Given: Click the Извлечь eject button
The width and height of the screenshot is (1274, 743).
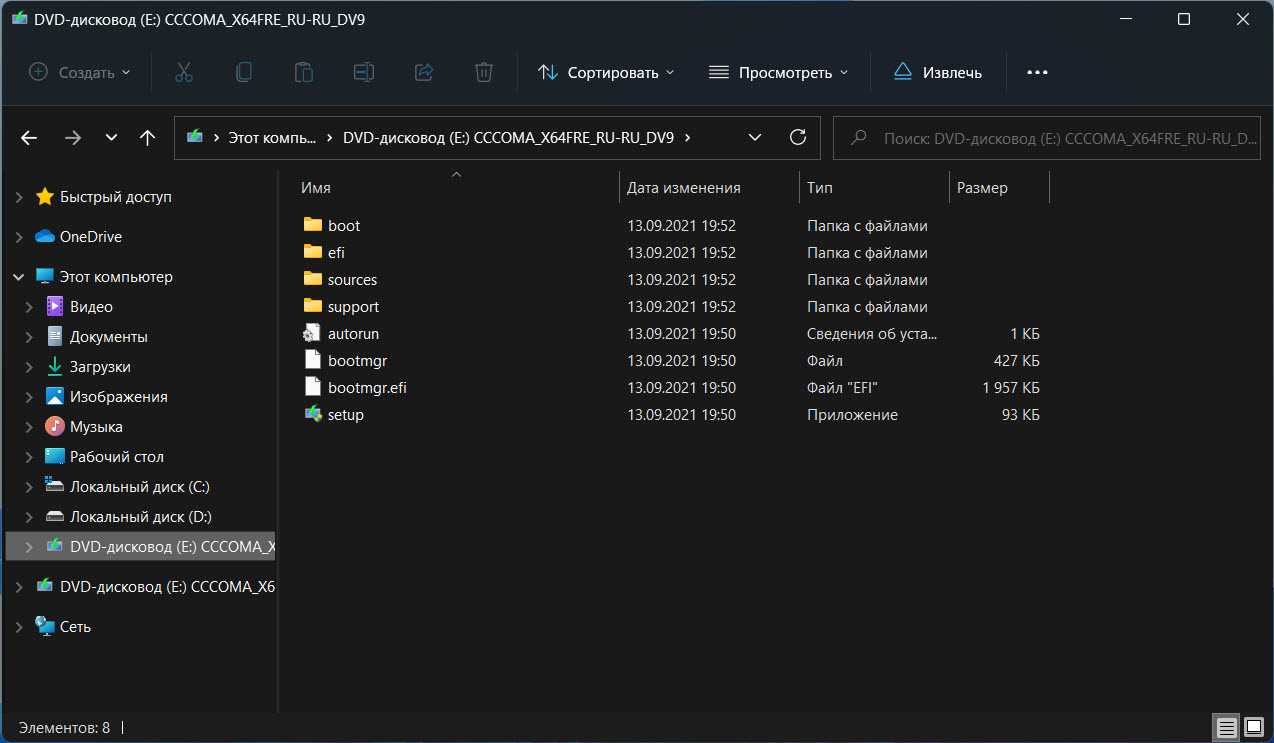Looking at the screenshot, I should (x=938, y=72).
